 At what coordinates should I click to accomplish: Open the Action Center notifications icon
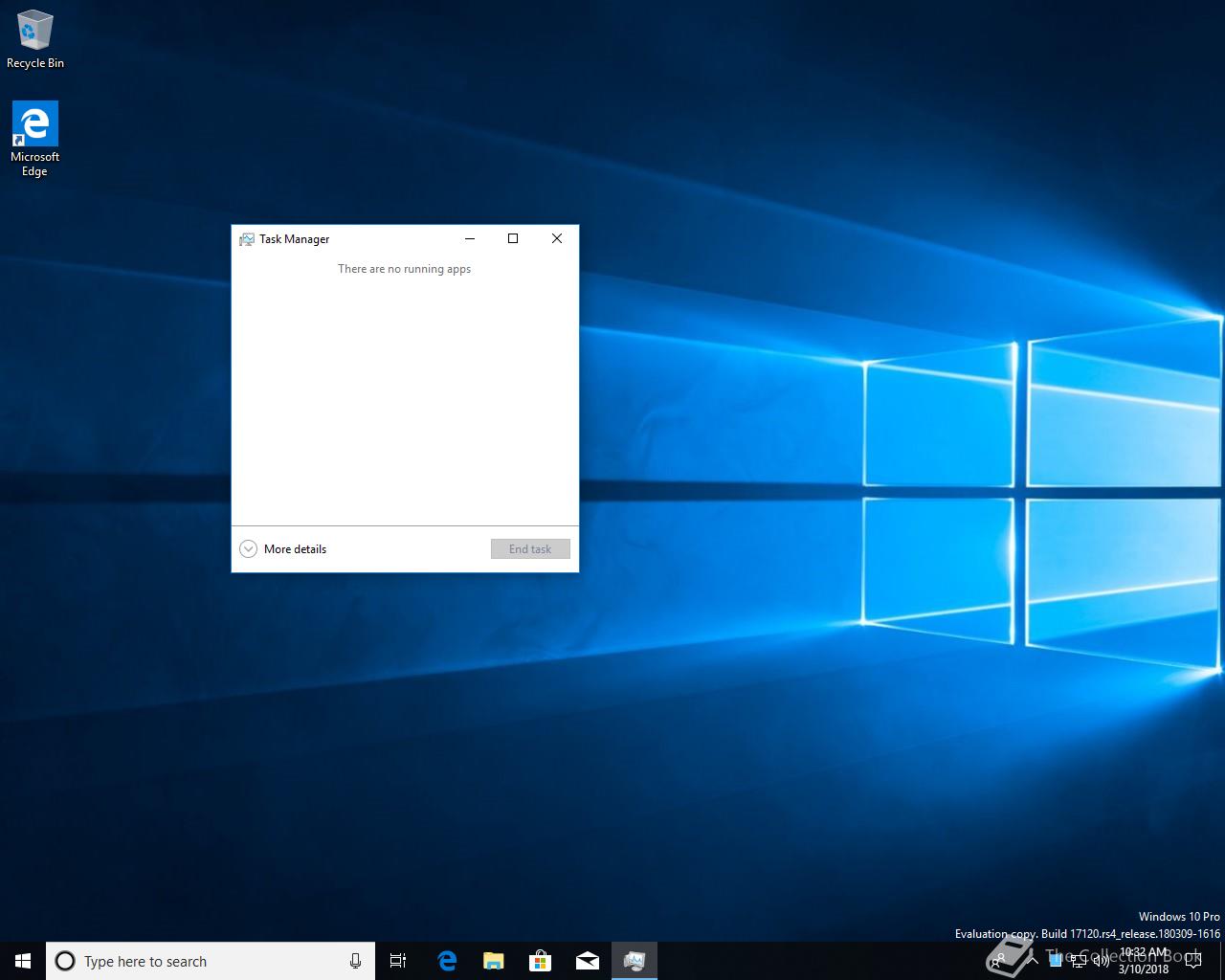tap(1193, 961)
